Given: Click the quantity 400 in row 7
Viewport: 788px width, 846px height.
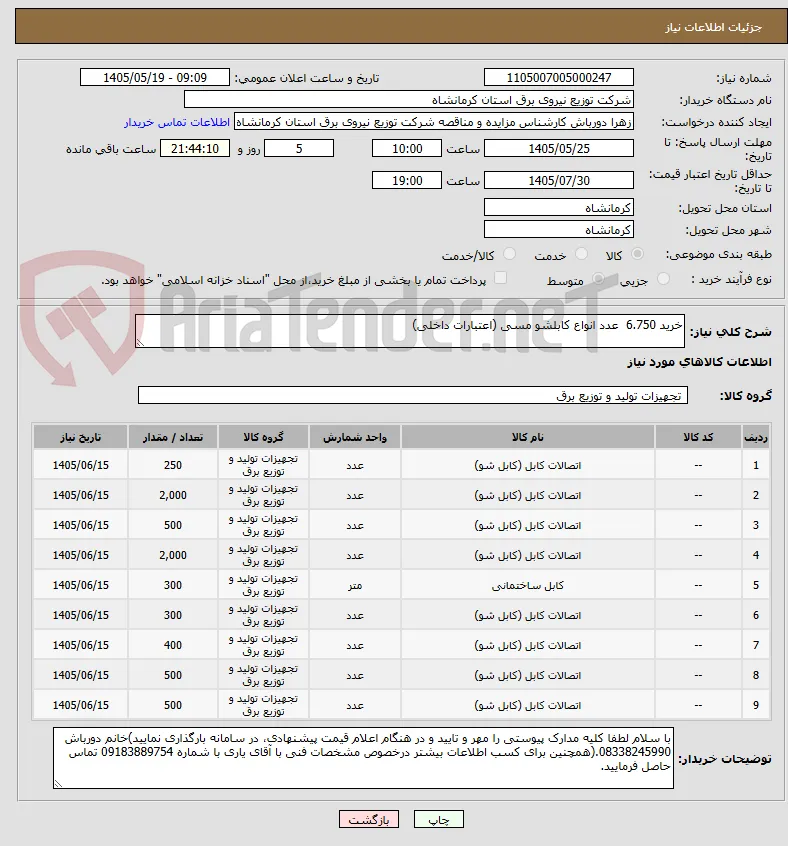Looking at the screenshot, I should (x=173, y=645).
